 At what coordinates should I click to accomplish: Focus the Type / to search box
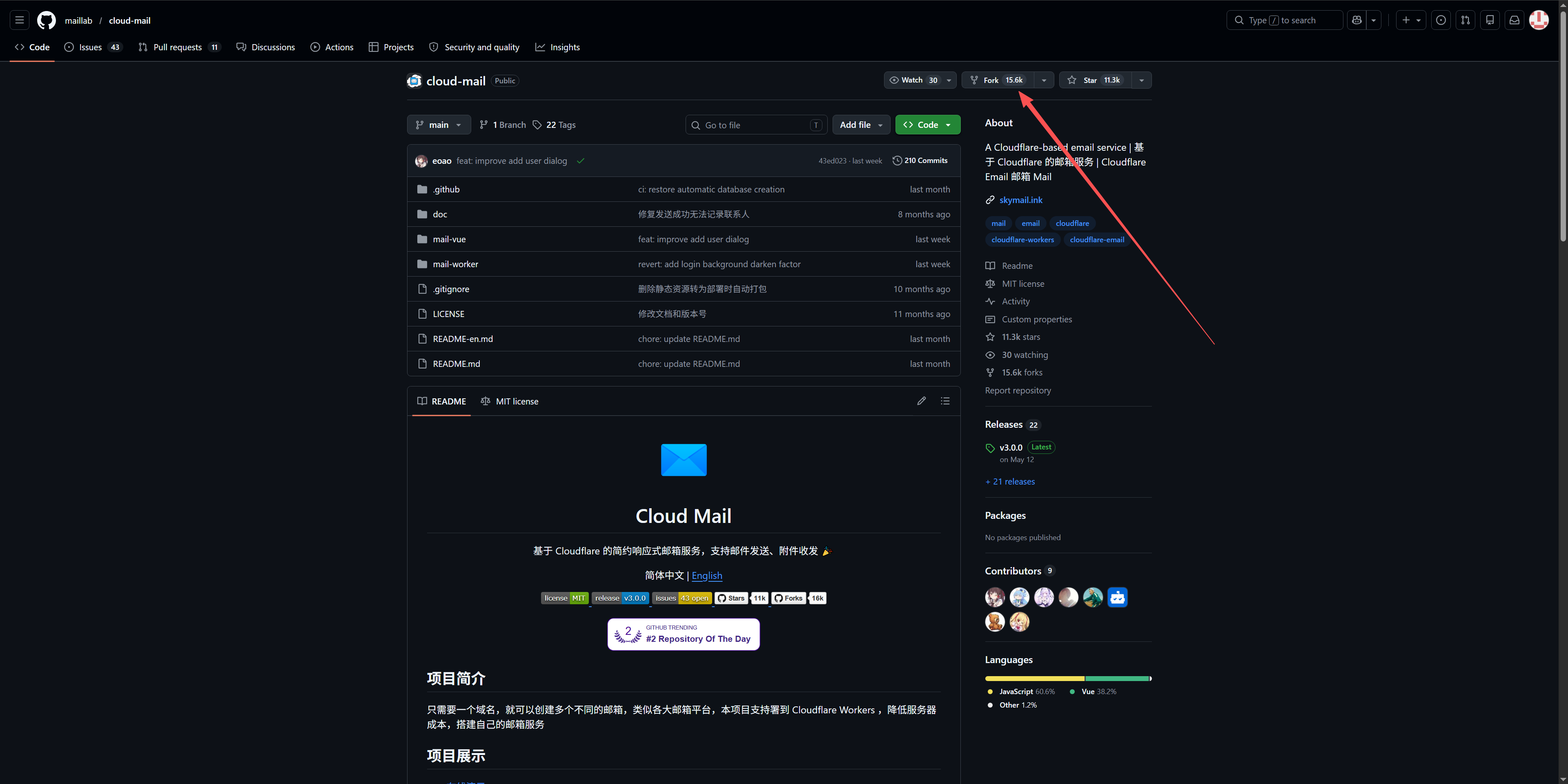[x=1284, y=20]
